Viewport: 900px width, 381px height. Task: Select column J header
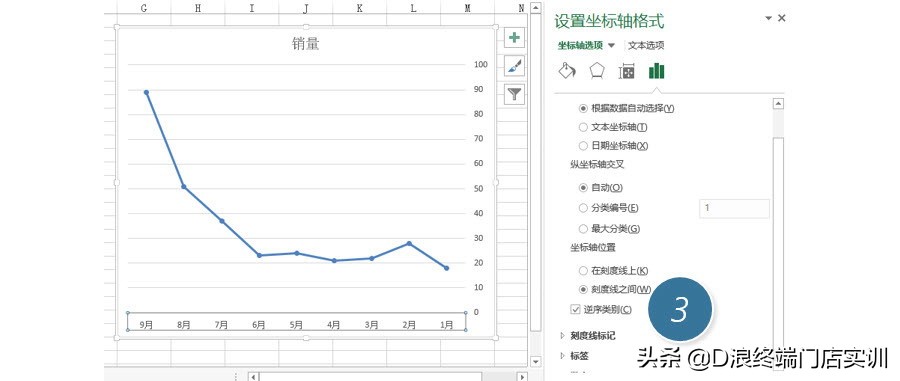[x=305, y=7]
